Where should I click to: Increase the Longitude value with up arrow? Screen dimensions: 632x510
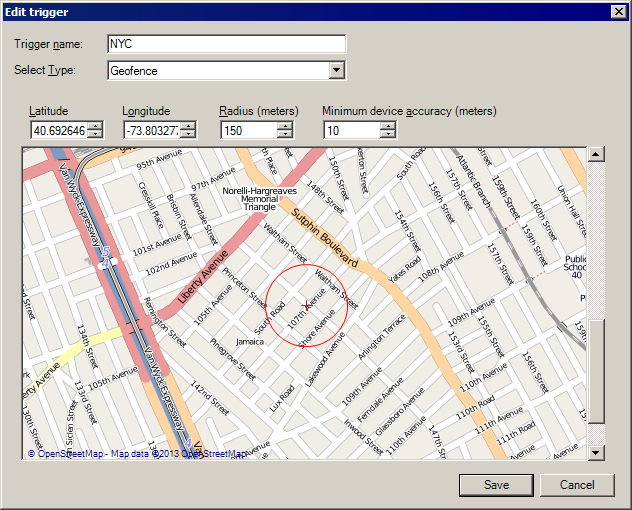click(x=189, y=126)
